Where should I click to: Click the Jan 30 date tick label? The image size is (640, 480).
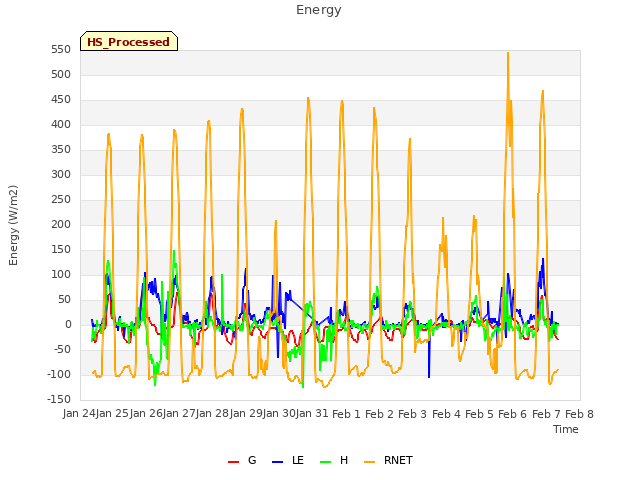[279, 414]
